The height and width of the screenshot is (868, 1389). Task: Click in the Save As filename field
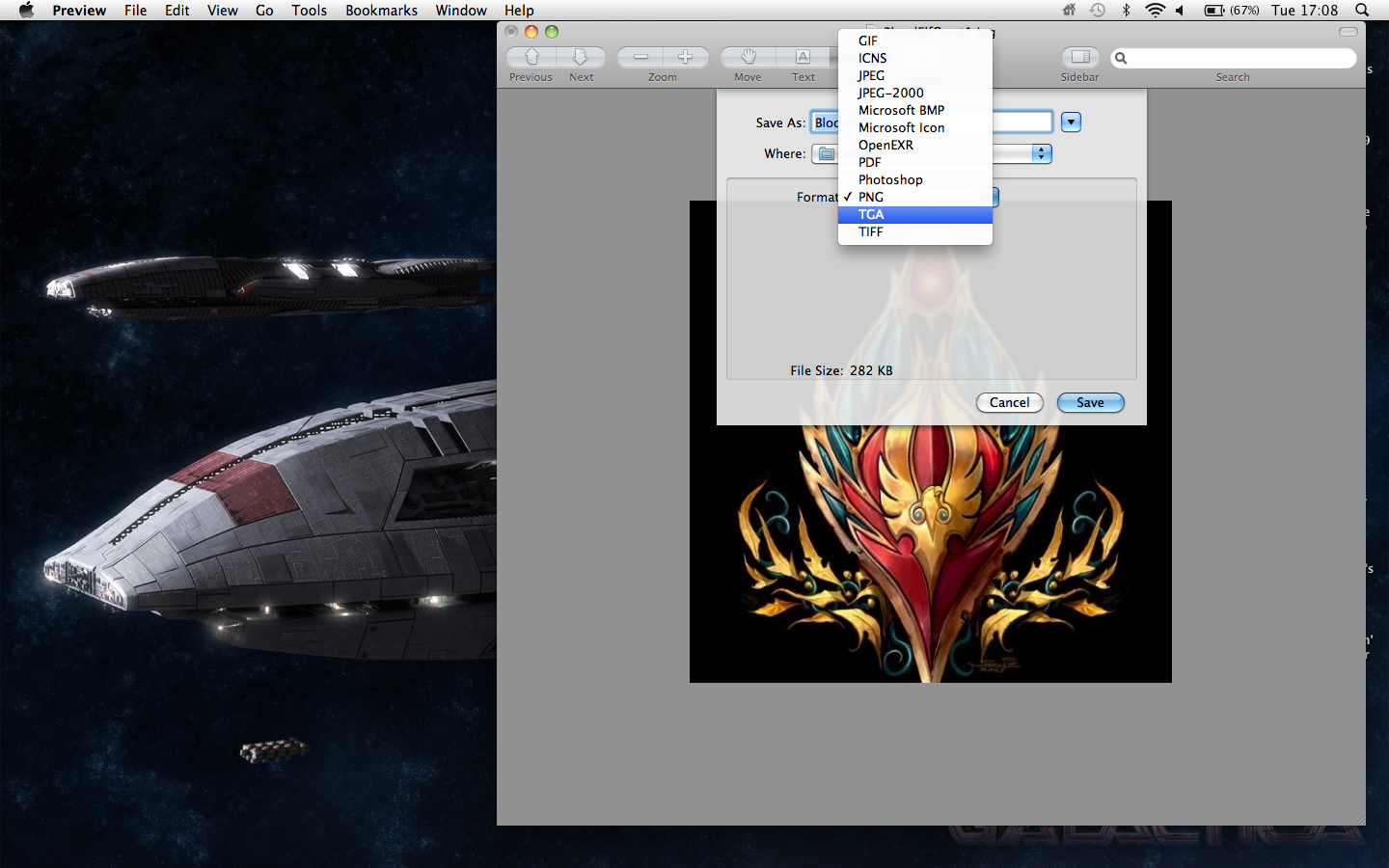tap(931, 122)
